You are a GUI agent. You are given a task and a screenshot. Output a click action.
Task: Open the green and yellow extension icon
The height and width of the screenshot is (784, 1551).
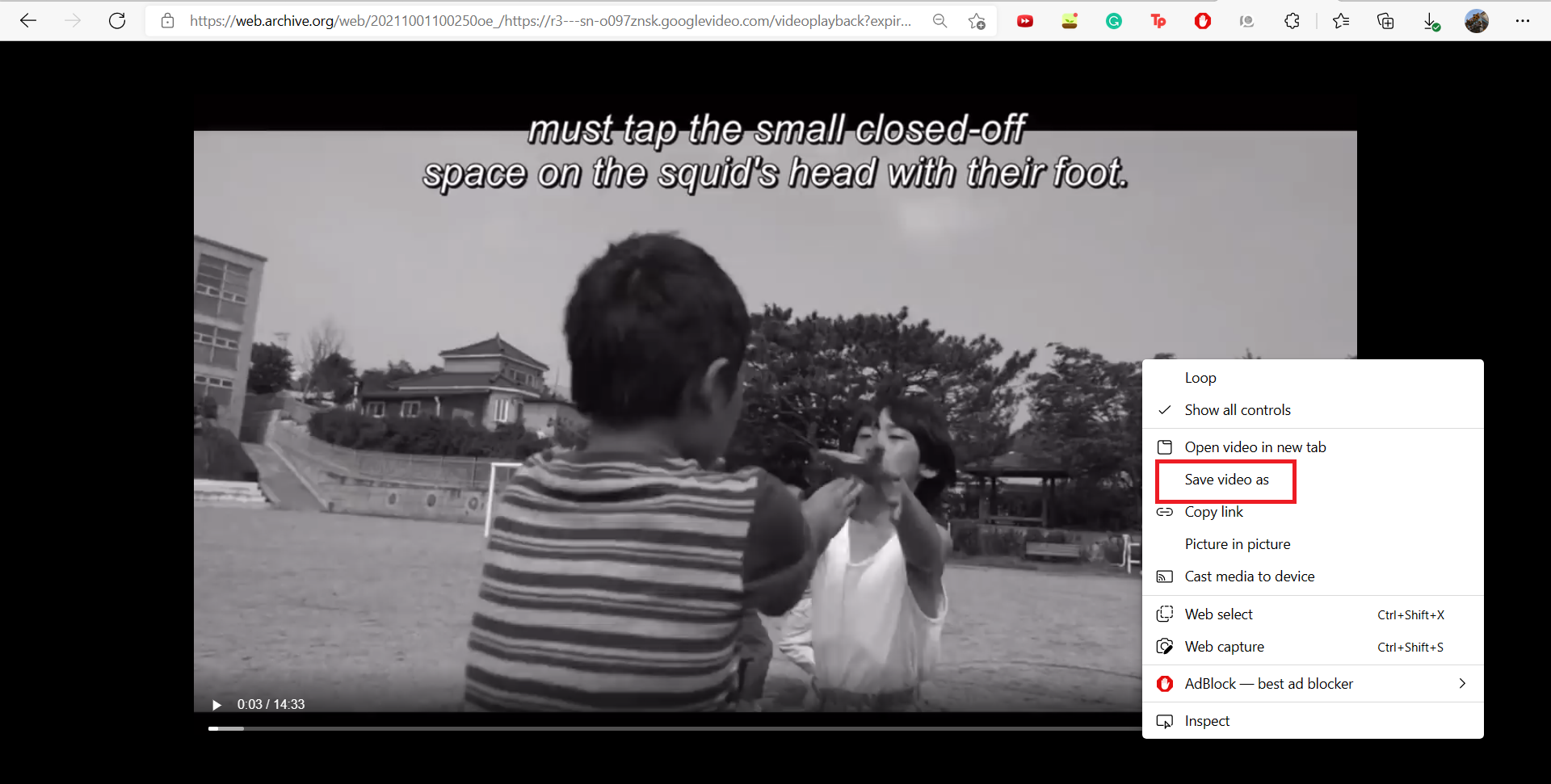1070,21
